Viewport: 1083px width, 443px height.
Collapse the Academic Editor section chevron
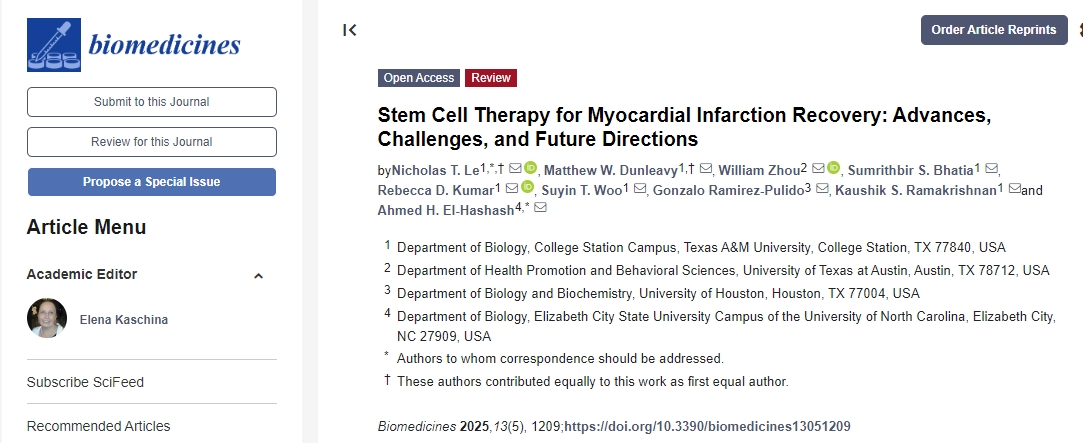pyautogui.click(x=258, y=276)
